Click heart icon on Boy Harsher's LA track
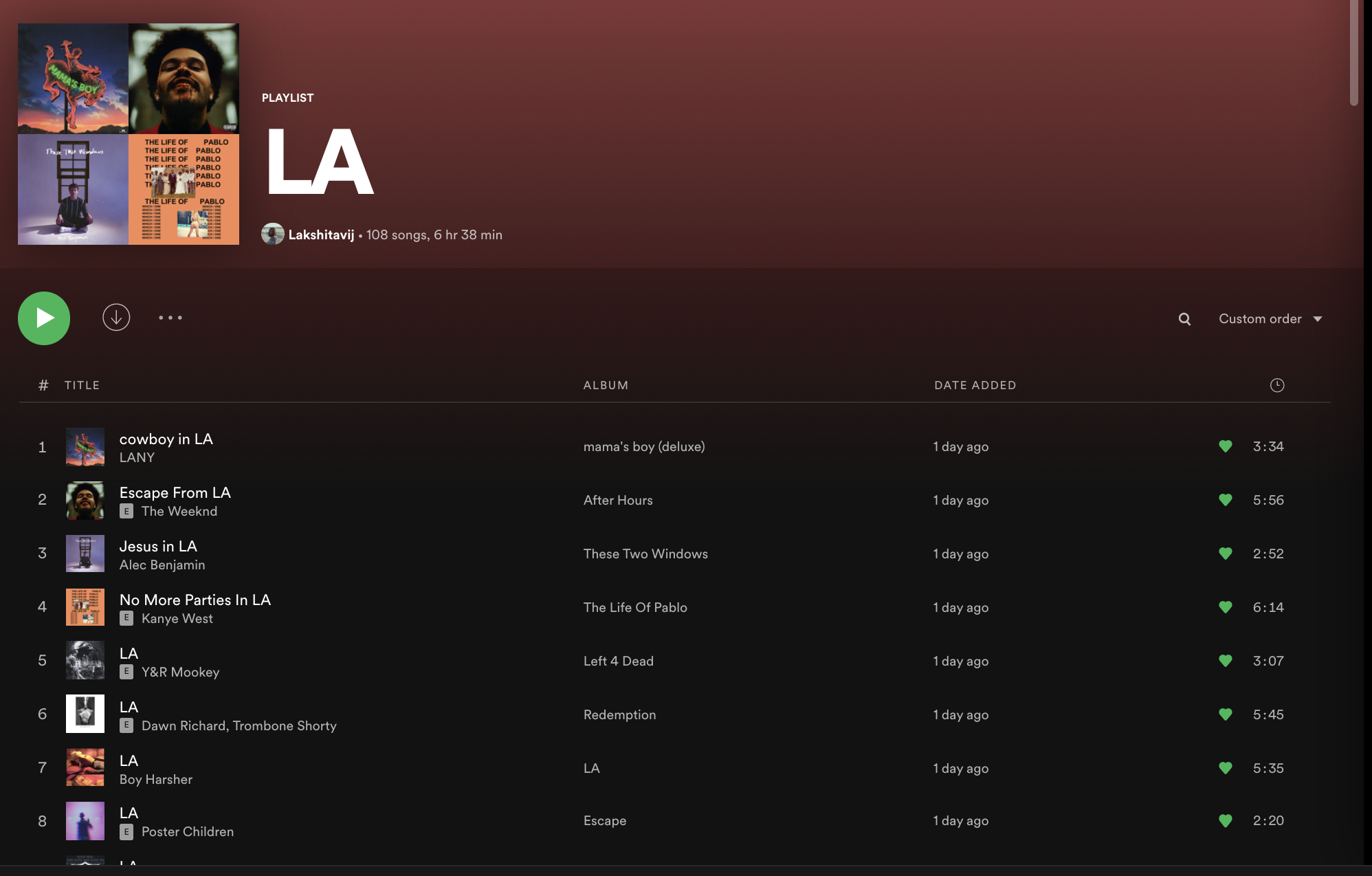The image size is (1372, 876). point(1225,768)
